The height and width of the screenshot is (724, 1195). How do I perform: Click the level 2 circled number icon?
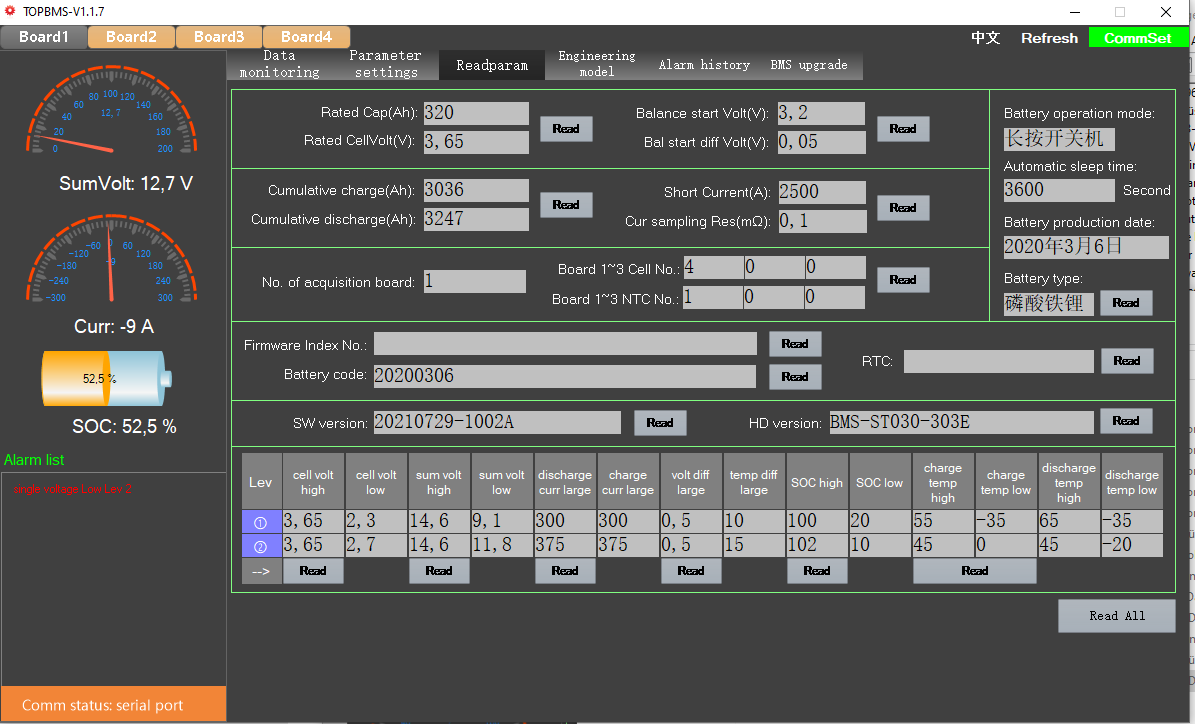(261, 546)
